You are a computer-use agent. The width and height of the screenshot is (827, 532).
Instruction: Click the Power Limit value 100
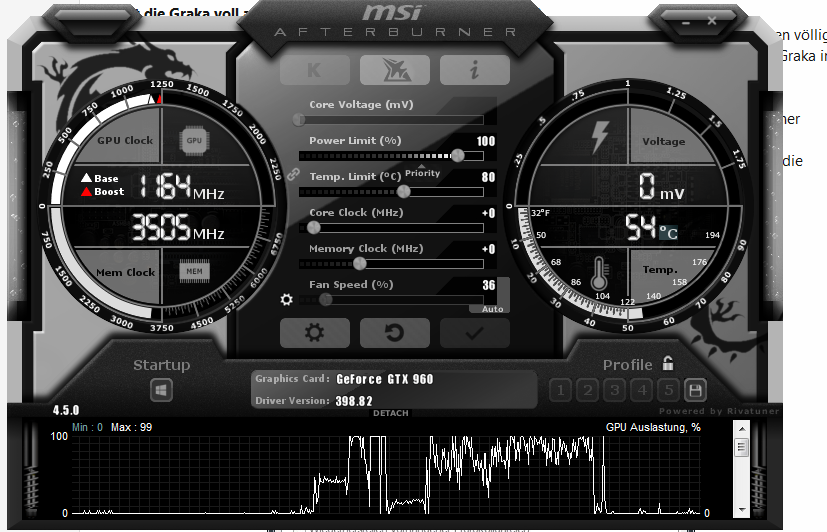pos(486,141)
